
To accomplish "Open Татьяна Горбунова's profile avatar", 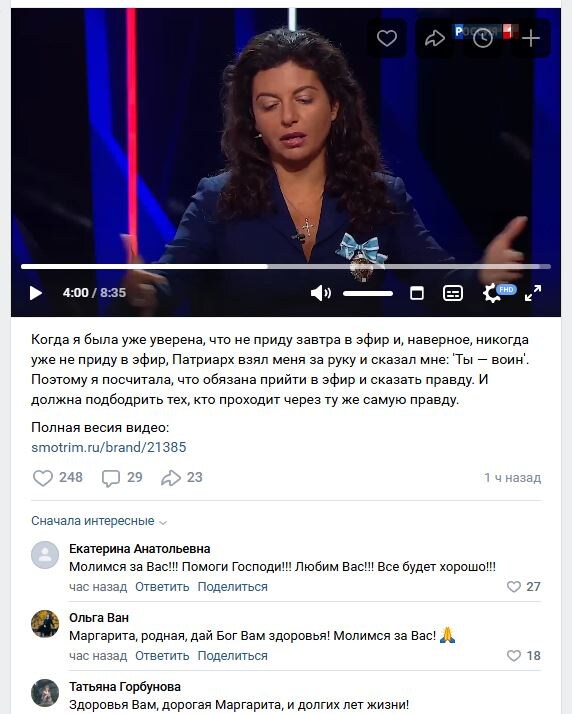I will [x=45, y=693].
